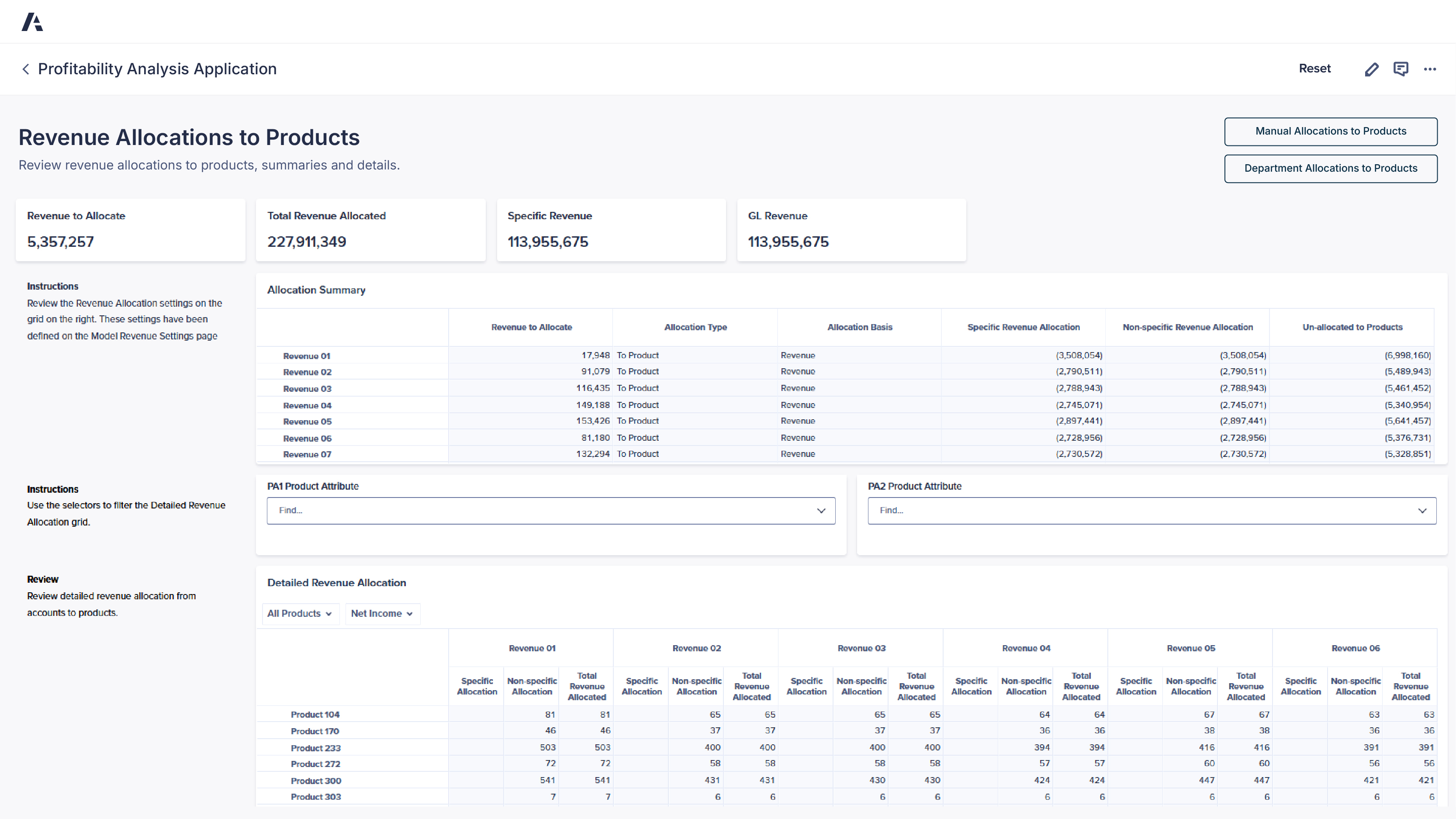Select the Revenue 07 summary row
Viewport: 1456px width, 819px height.
[x=307, y=454]
